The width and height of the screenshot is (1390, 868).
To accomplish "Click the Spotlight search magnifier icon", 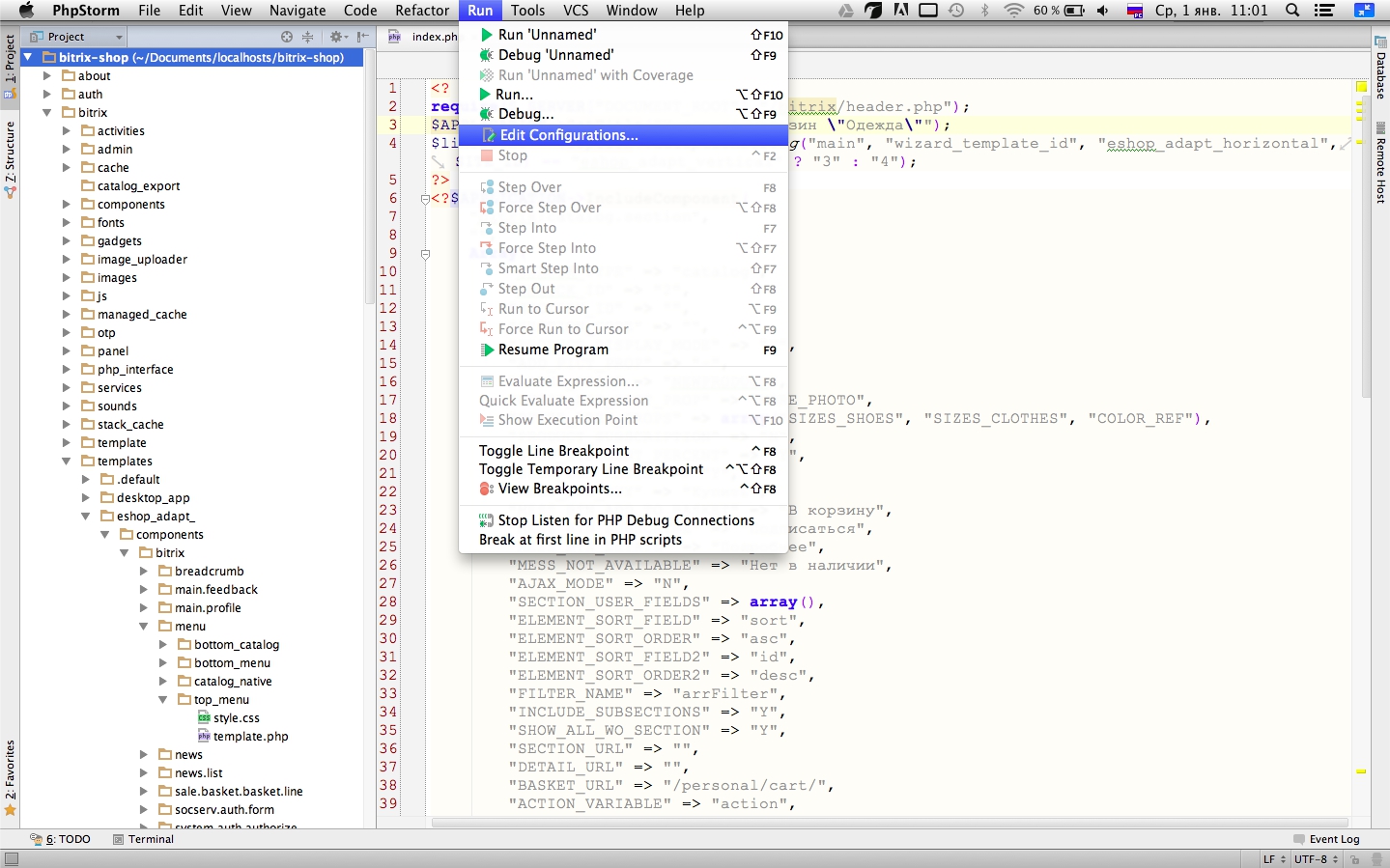I will (1292, 11).
